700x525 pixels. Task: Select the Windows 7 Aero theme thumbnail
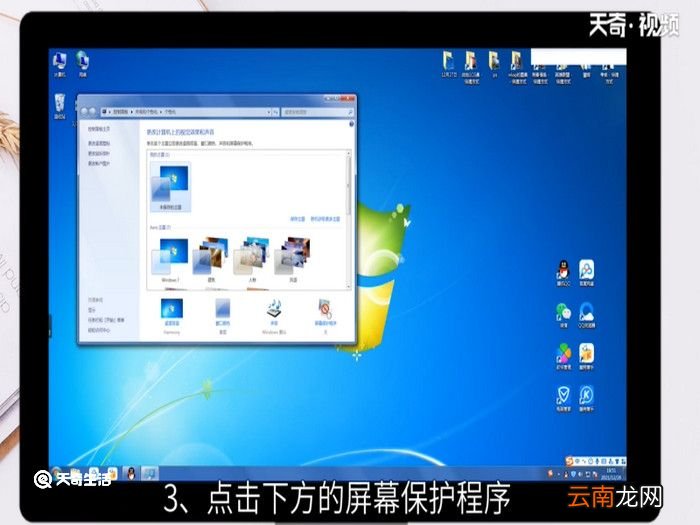tap(171, 260)
